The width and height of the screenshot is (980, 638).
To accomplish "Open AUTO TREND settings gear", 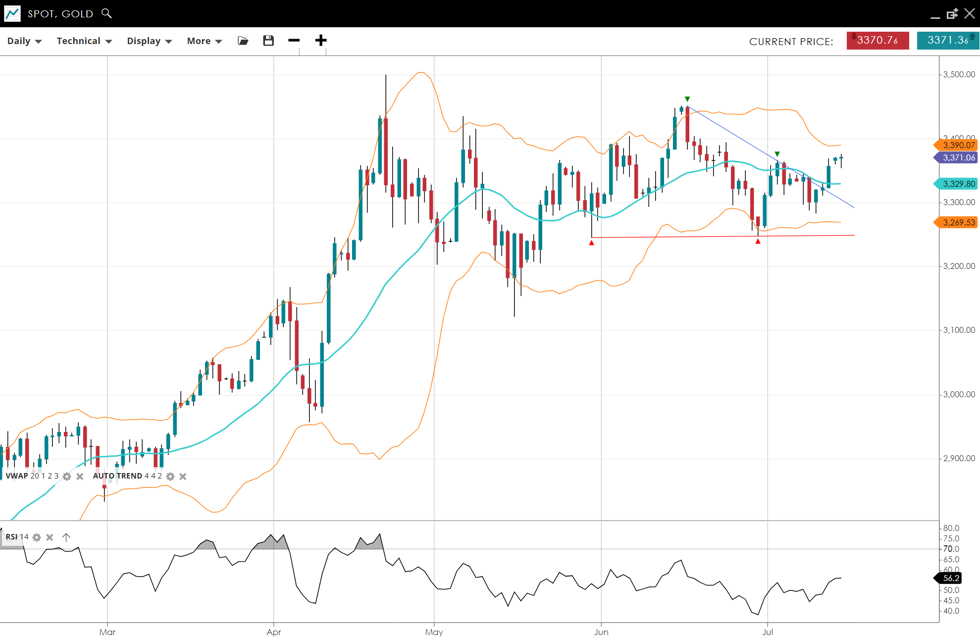I will pyautogui.click(x=170, y=477).
